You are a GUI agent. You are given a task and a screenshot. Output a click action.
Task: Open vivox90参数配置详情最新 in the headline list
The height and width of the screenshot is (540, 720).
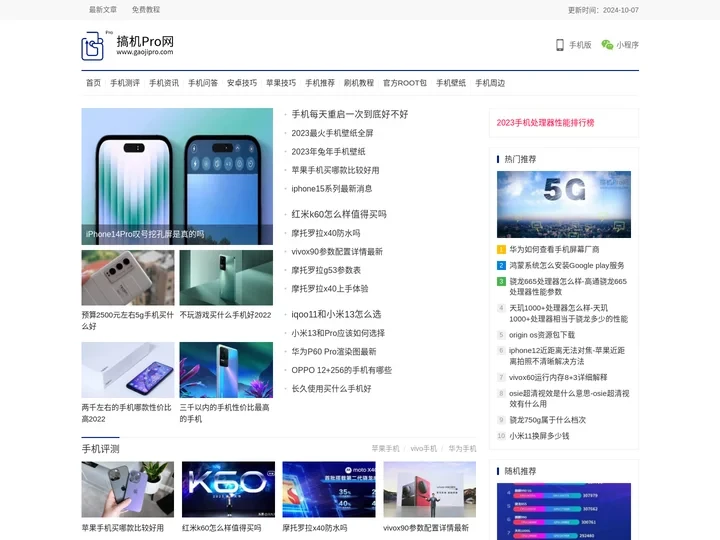[x=337, y=252]
